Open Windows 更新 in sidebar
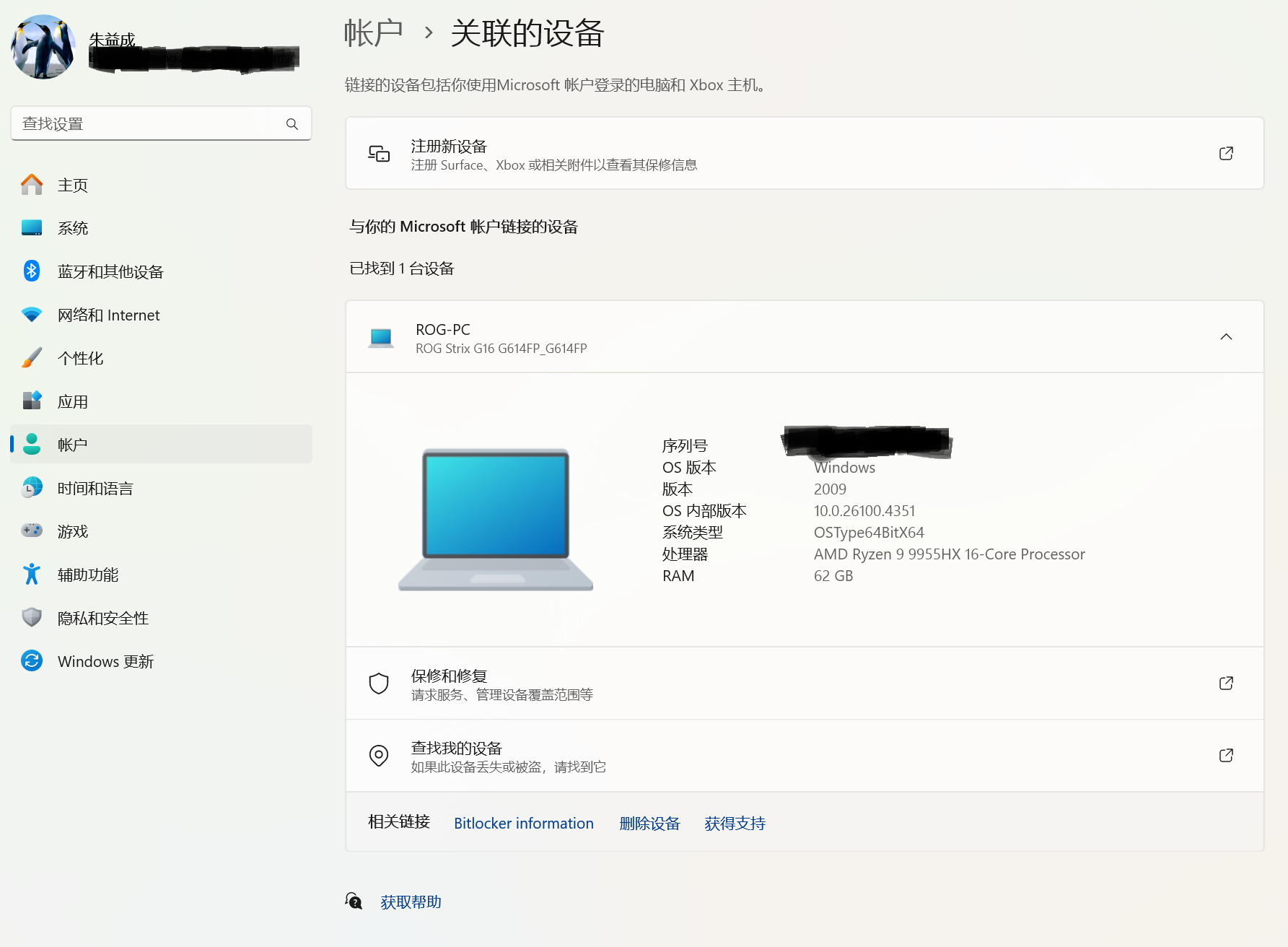 click(x=161, y=661)
